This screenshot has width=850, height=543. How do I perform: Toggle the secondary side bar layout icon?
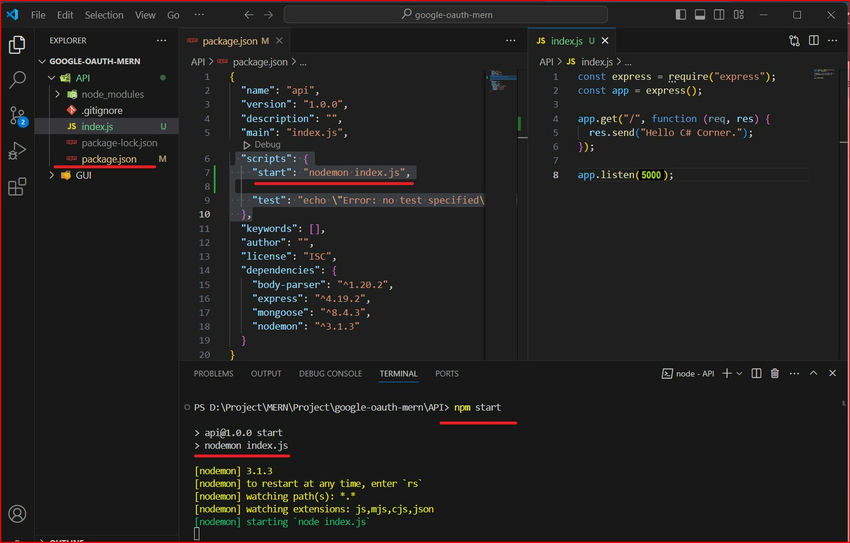(x=719, y=15)
